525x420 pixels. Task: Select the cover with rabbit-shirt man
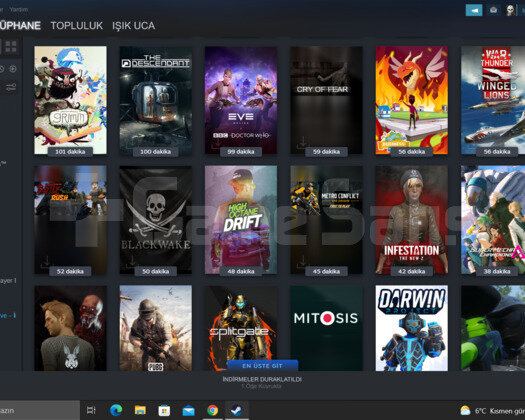[70, 328]
